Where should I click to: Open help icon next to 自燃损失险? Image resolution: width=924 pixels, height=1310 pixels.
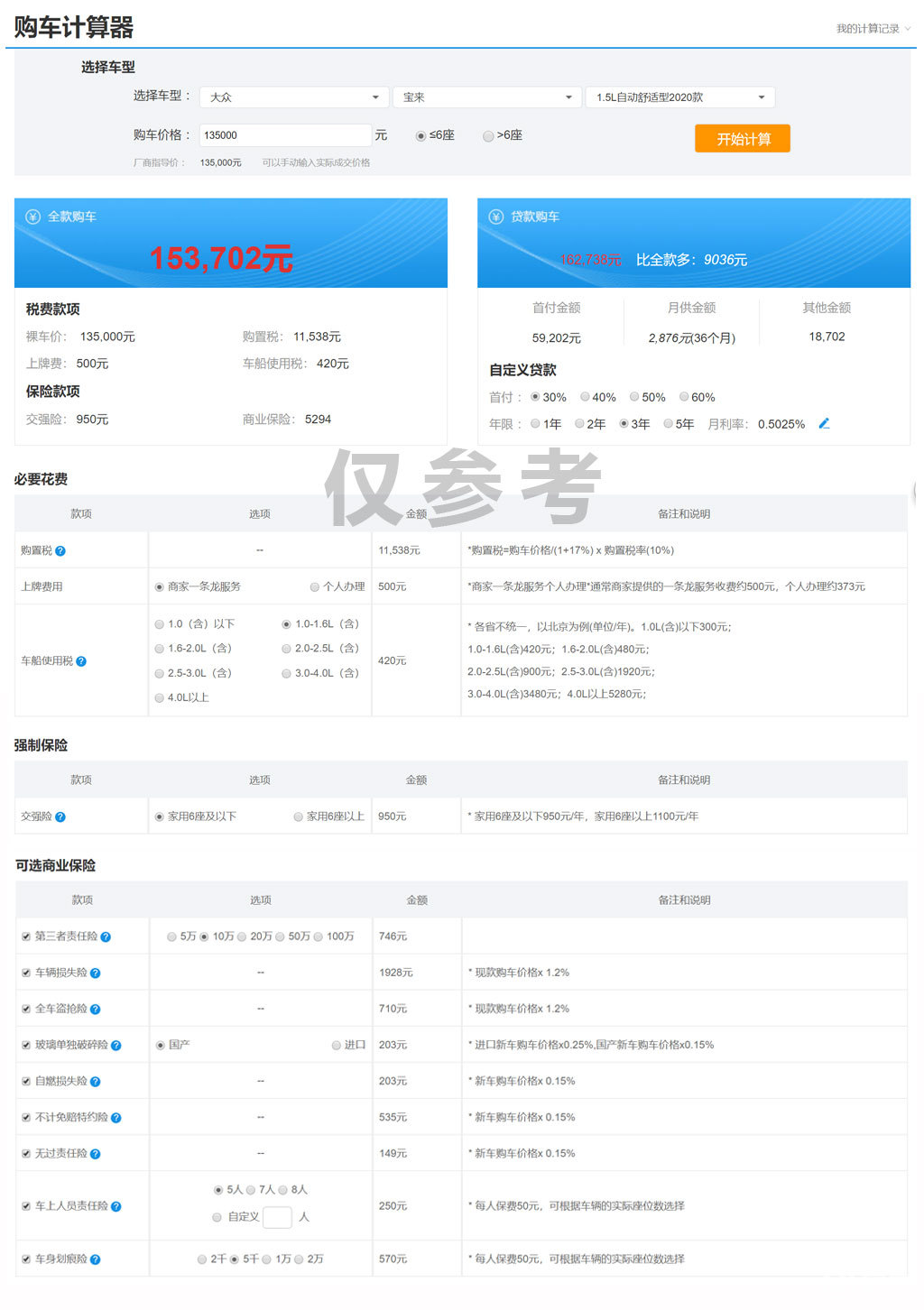(96, 1081)
